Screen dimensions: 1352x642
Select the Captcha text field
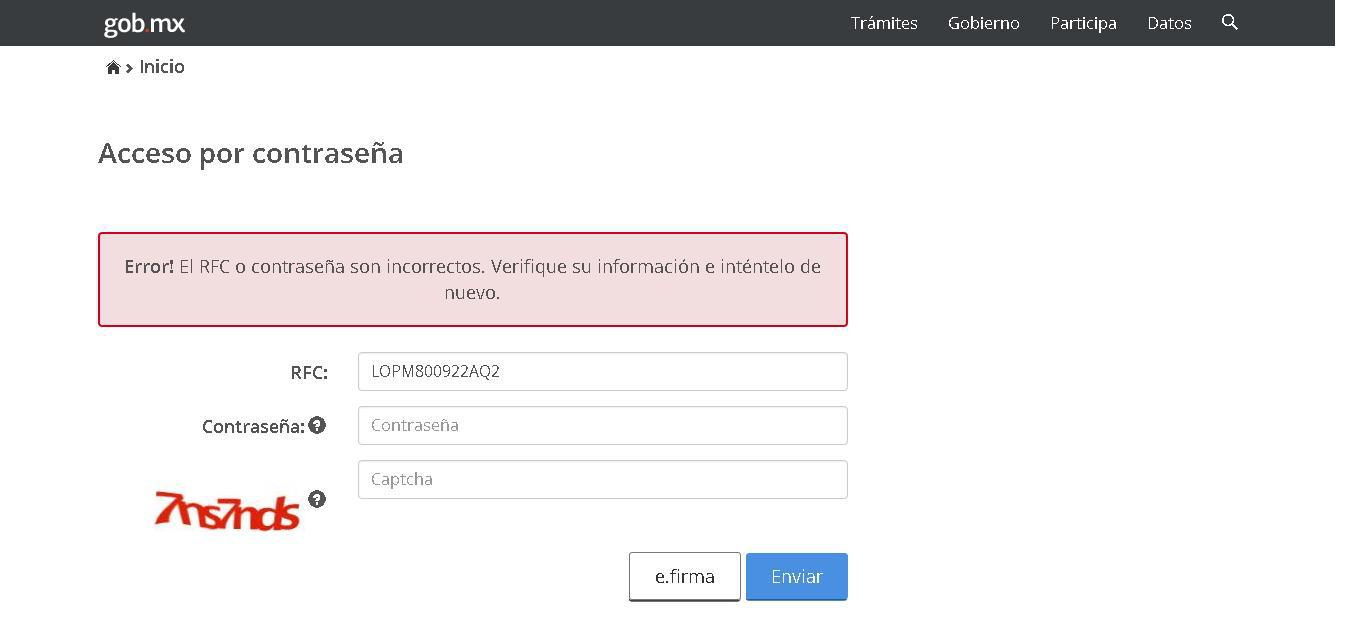[602, 479]
